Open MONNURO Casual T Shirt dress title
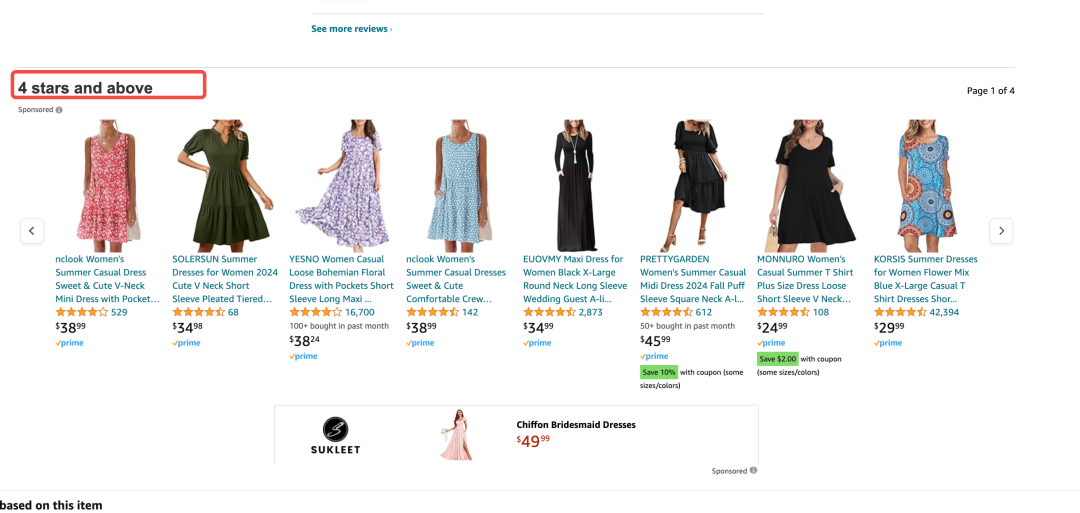 click(x=805, y=278)
